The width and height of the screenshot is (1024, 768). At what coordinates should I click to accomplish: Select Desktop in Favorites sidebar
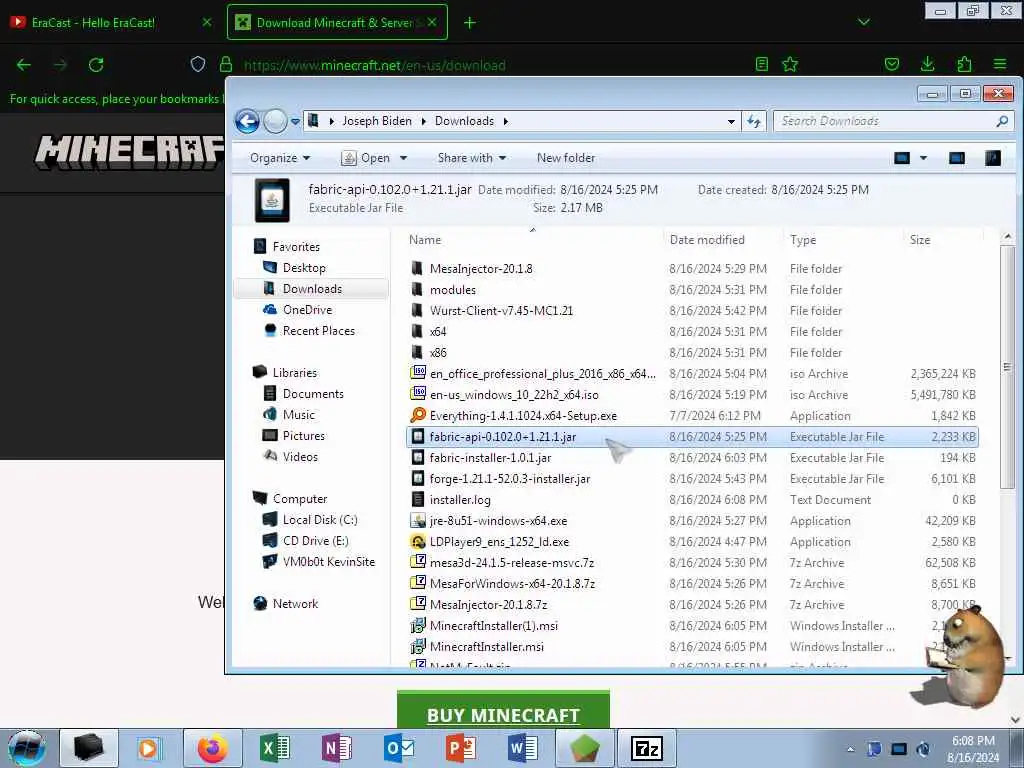pyautogui.click(x=304, y=268)
